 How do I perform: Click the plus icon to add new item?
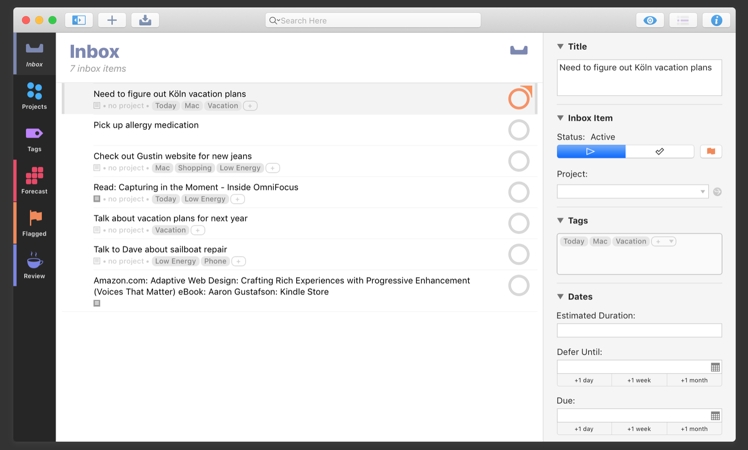[112, 20]
